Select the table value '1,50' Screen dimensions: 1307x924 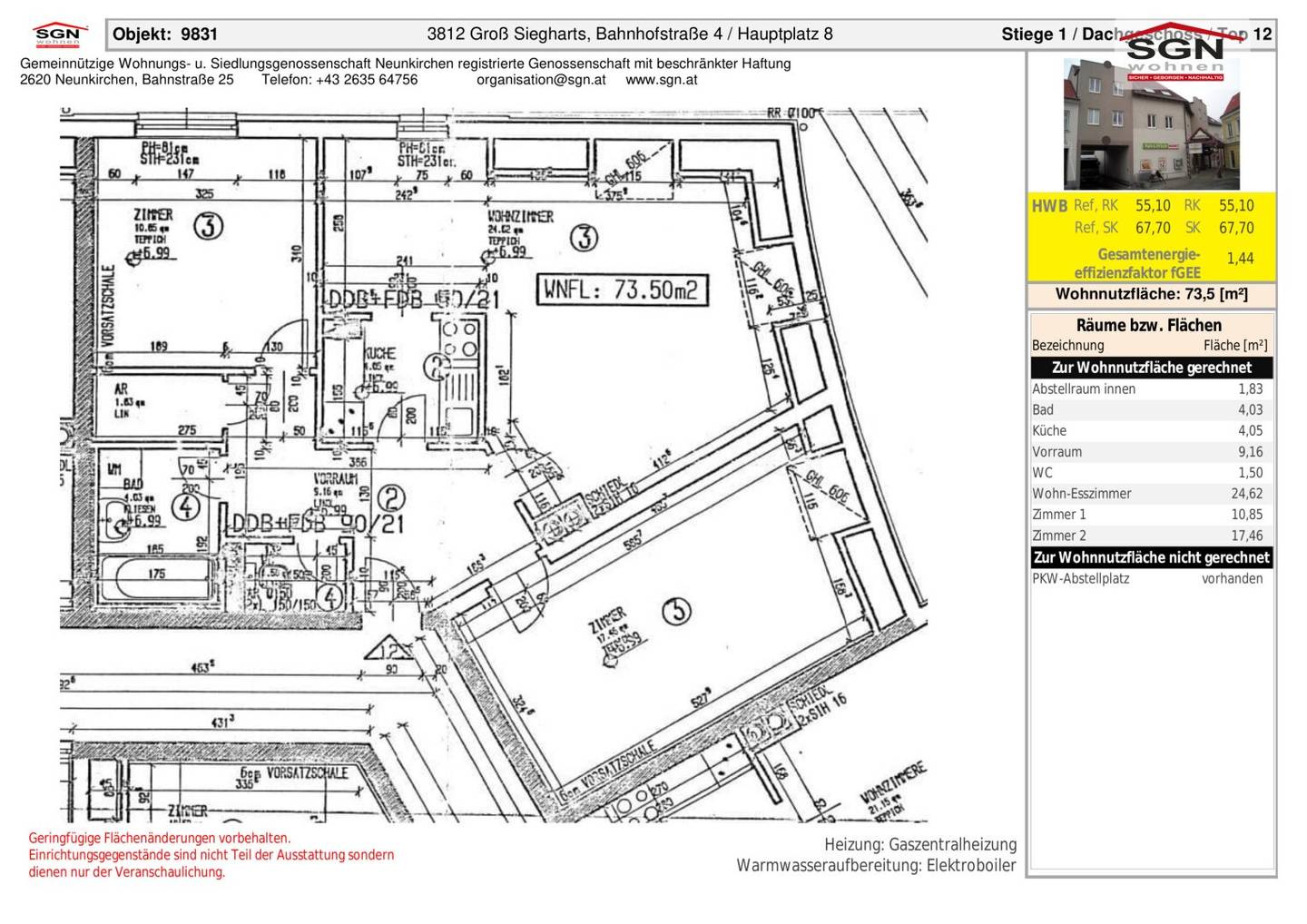(x=1251, y=472)
